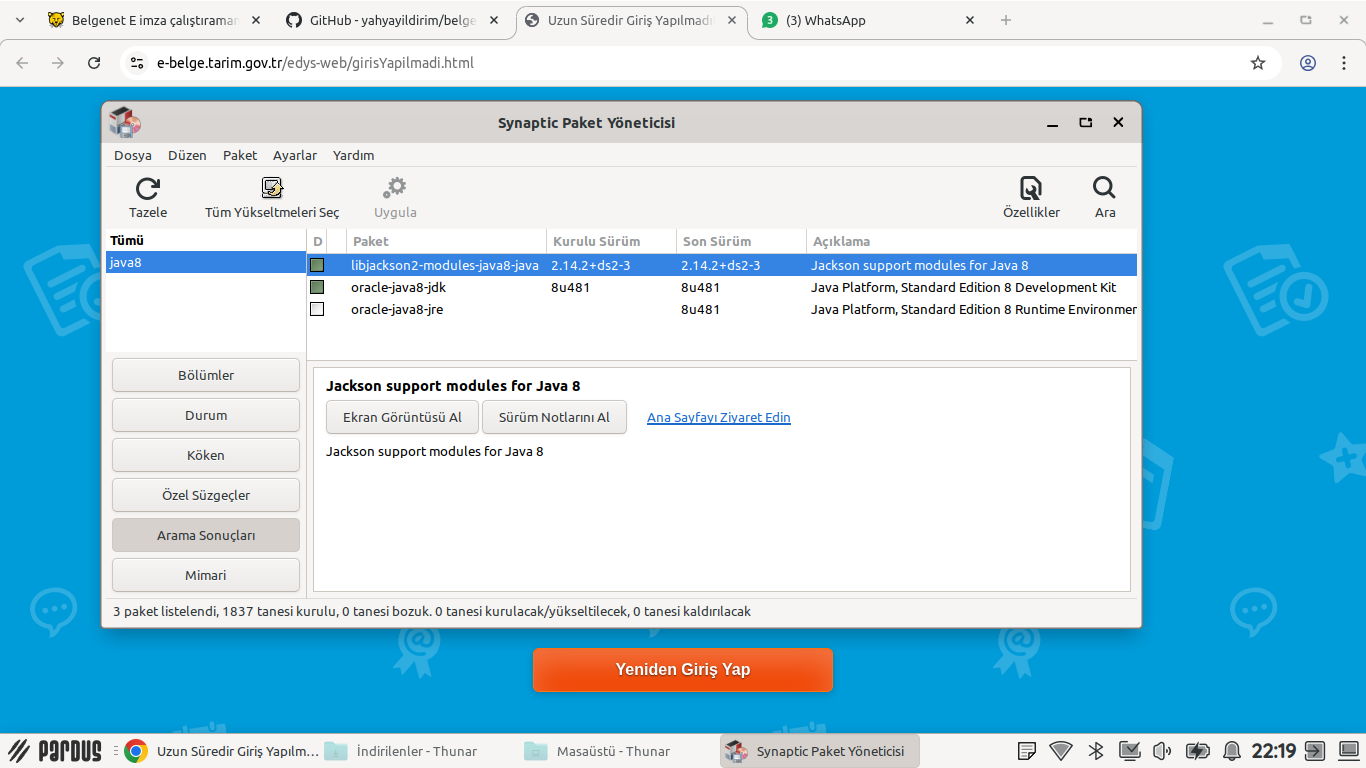Image resolution: width=1366 pixels, height=768 pixels.
Task: Click the Tüm Yükseltmeleri Seç icon
Action: pos(272,189)
